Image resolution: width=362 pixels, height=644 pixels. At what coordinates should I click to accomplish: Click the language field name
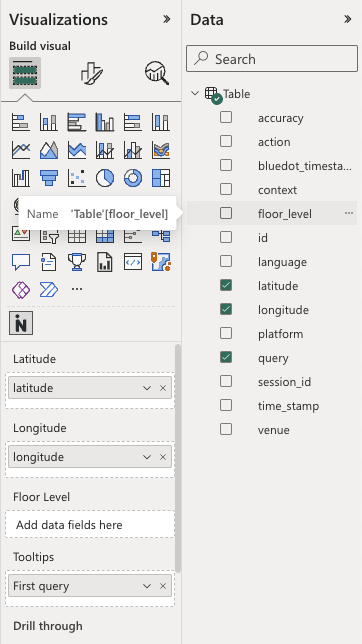282,262
